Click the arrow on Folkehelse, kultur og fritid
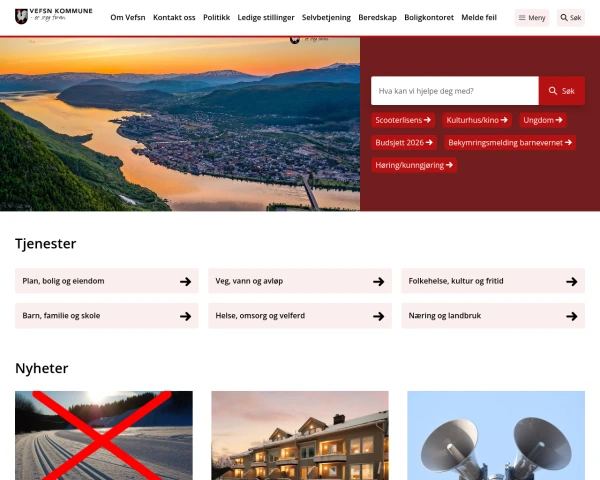 pos(572,281)
